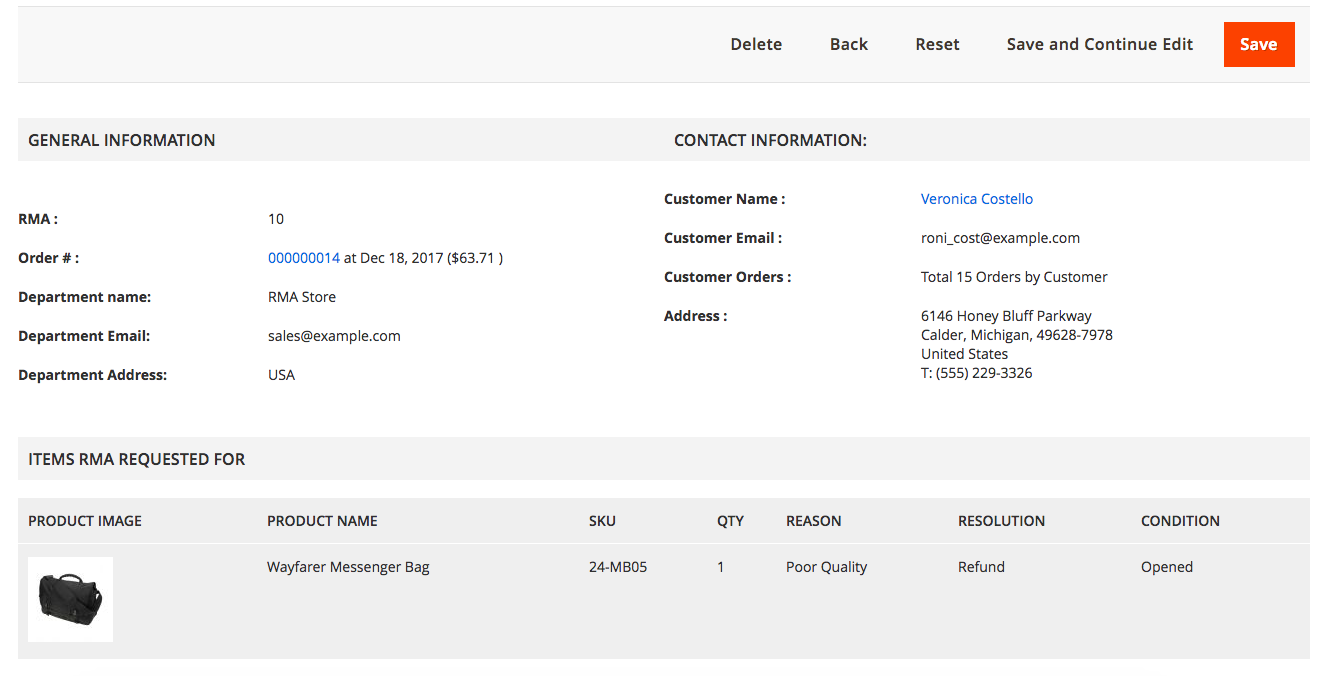Open order number 000000014 link
The width and height of the screenshot is (1322, 676).
tap(304, 258)
